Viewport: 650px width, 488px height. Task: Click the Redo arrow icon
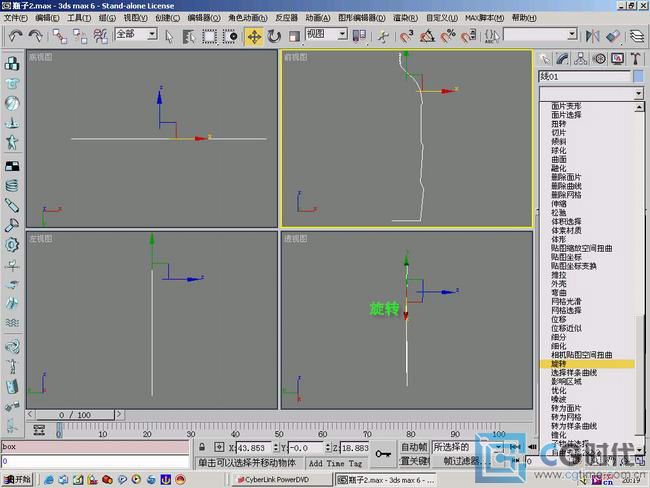point(36,36)
